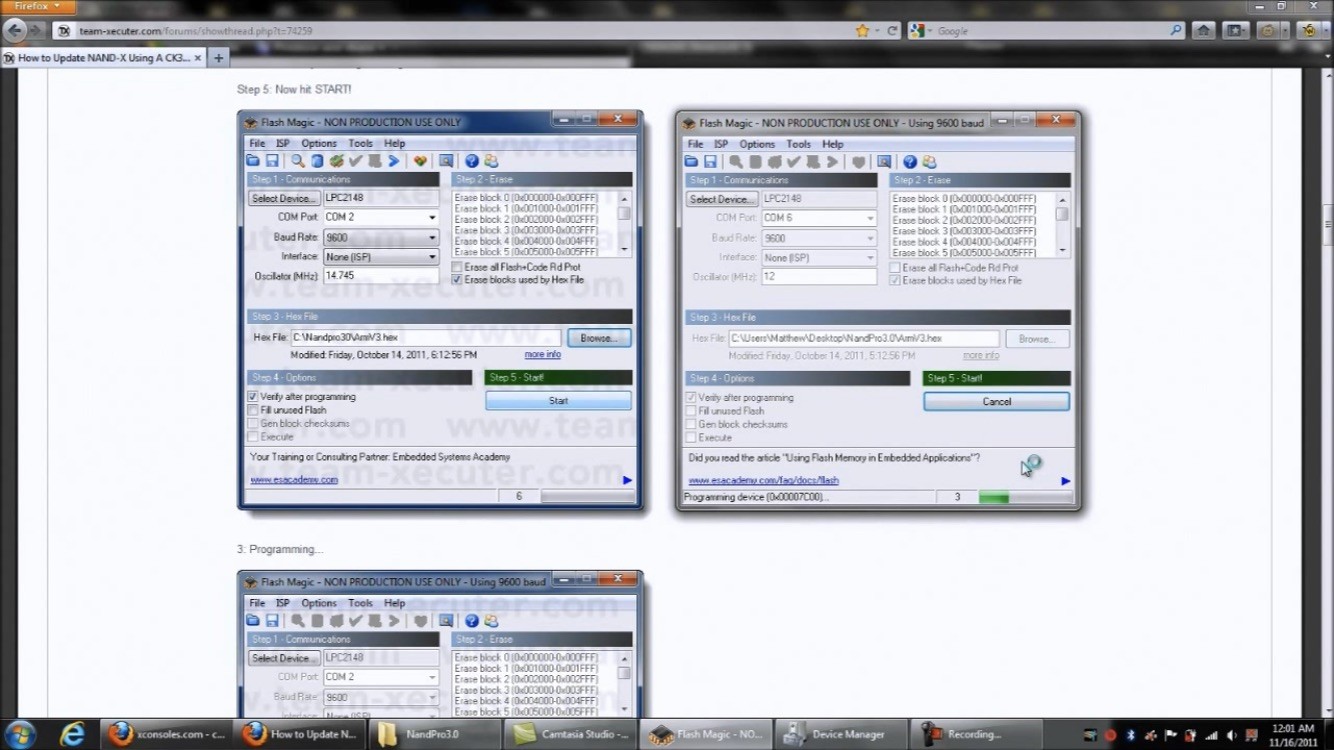Launch Internet Explorer from the taskbar

click(x=72, y=734)
